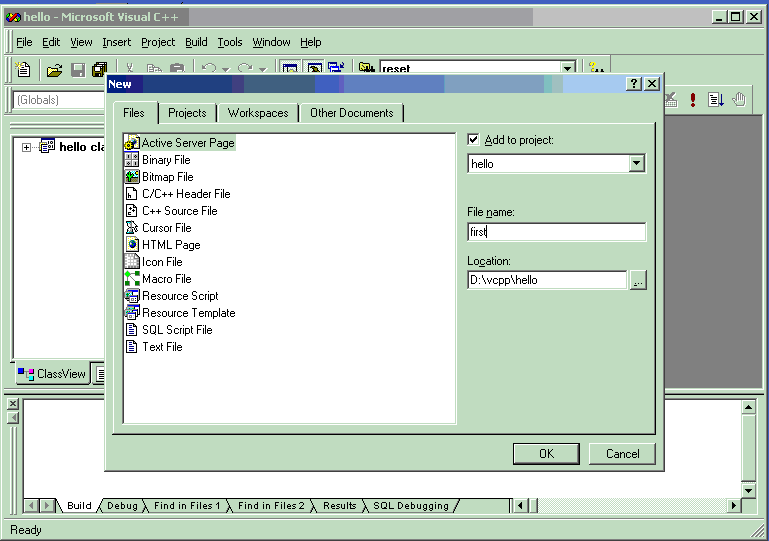Click the Resource Template icon
This screenshot has height=541, width=769.
click(132, 312)
